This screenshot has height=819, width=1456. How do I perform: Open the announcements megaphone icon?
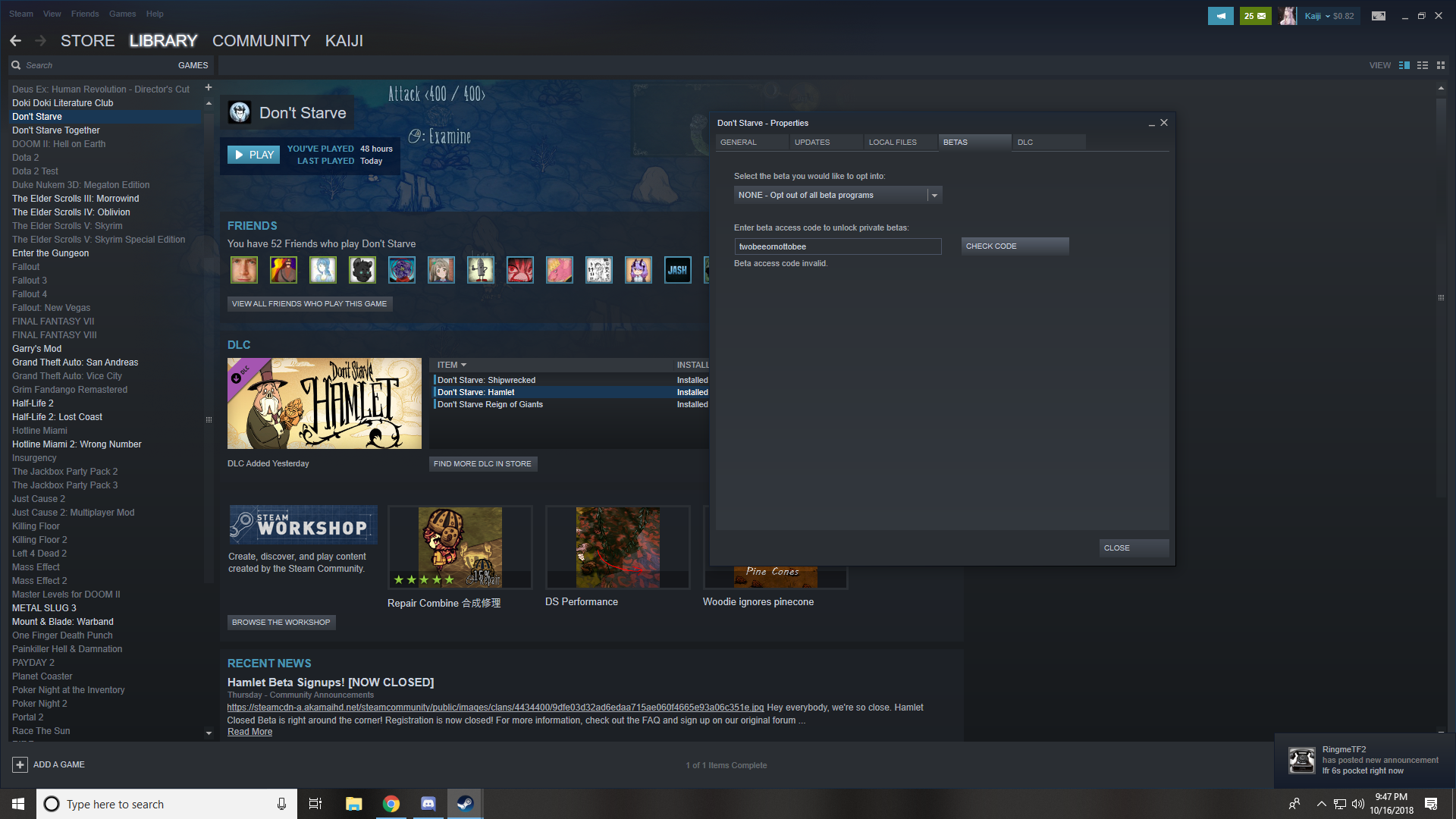tap(1220, 16)
